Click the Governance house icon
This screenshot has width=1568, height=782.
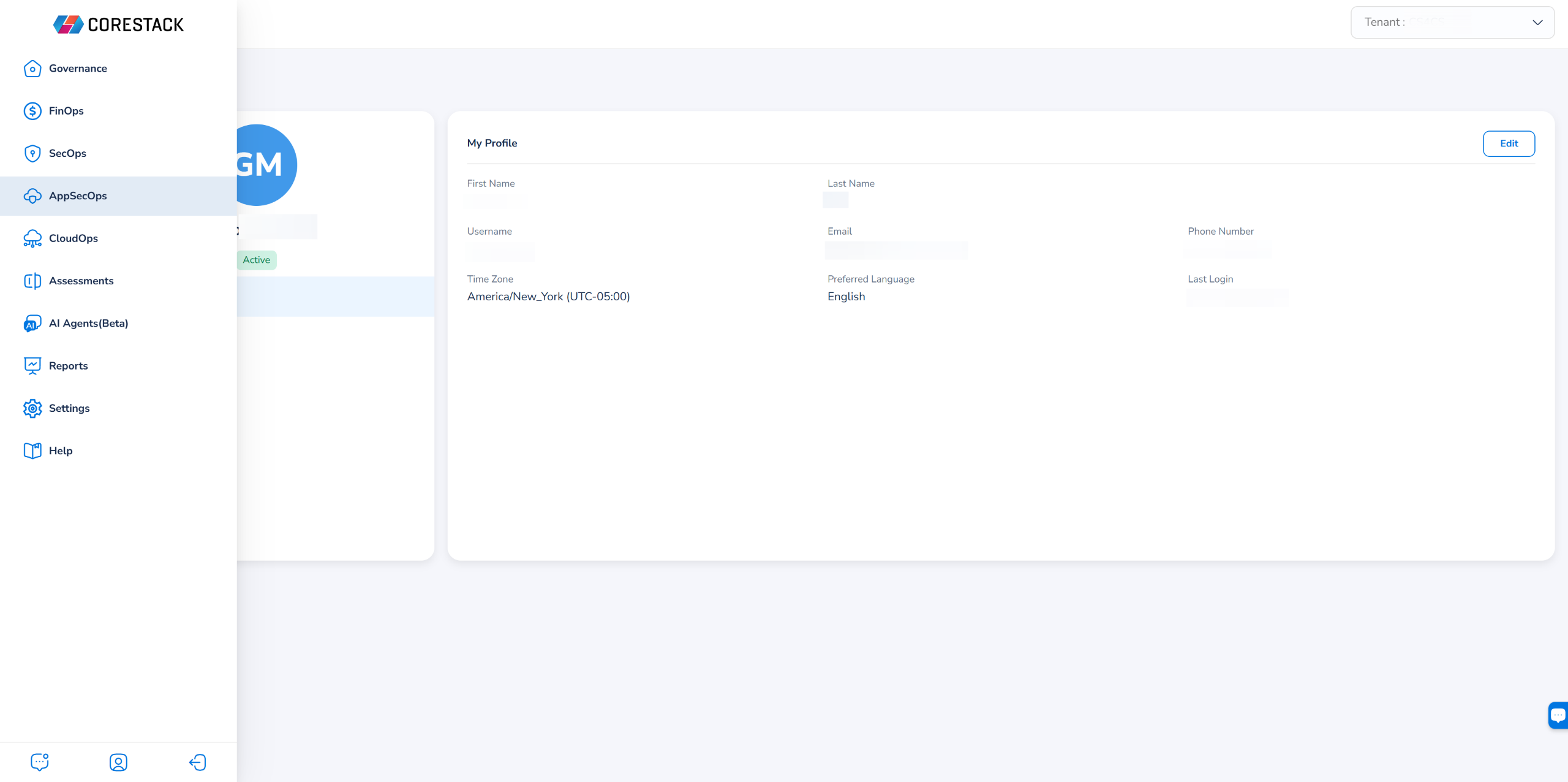pyautogui.click(x=32, y=69)
